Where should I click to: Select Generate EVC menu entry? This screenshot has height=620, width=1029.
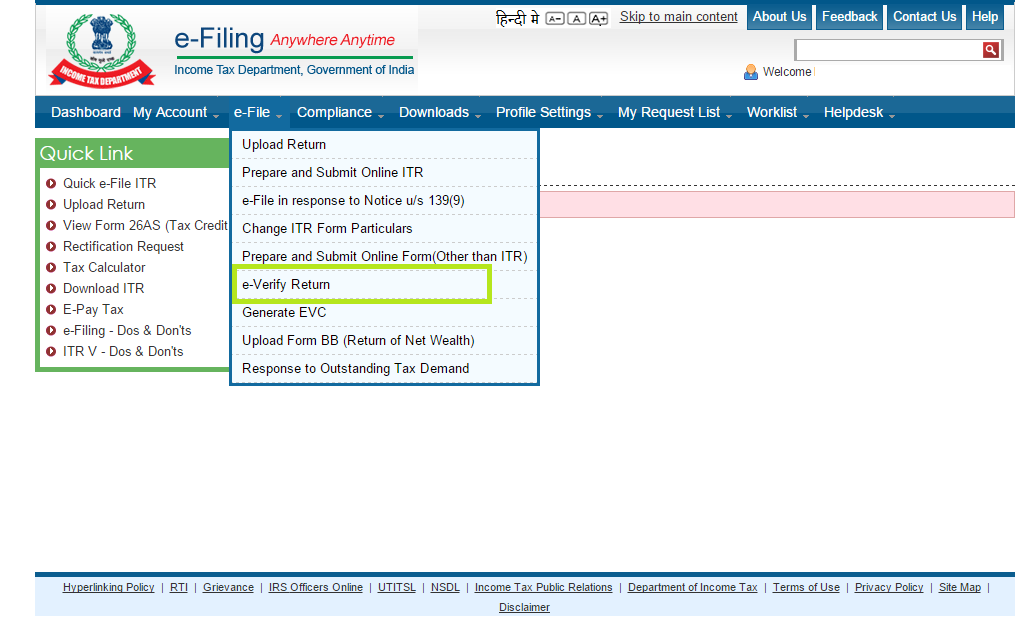tap(384, 313)
